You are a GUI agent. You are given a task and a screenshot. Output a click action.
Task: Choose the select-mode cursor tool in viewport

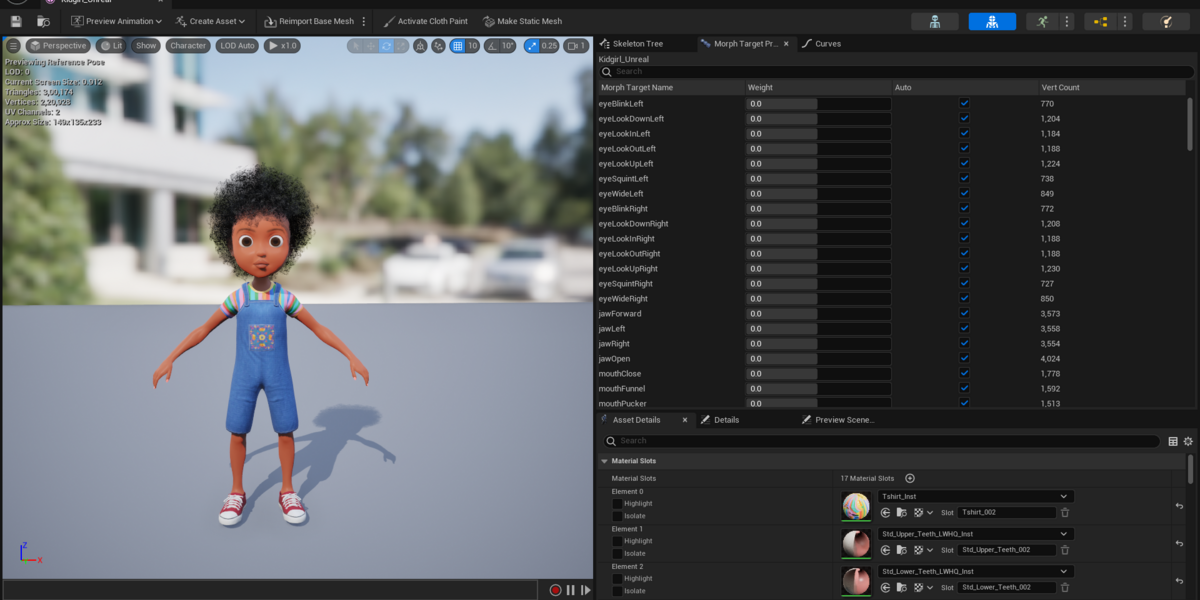[356, 46]
